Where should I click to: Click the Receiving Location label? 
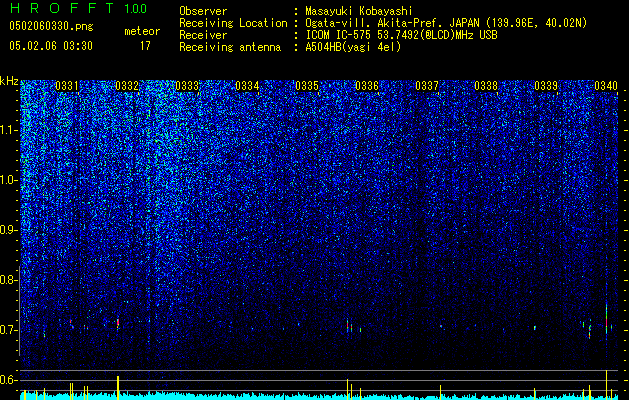(233, 23)
